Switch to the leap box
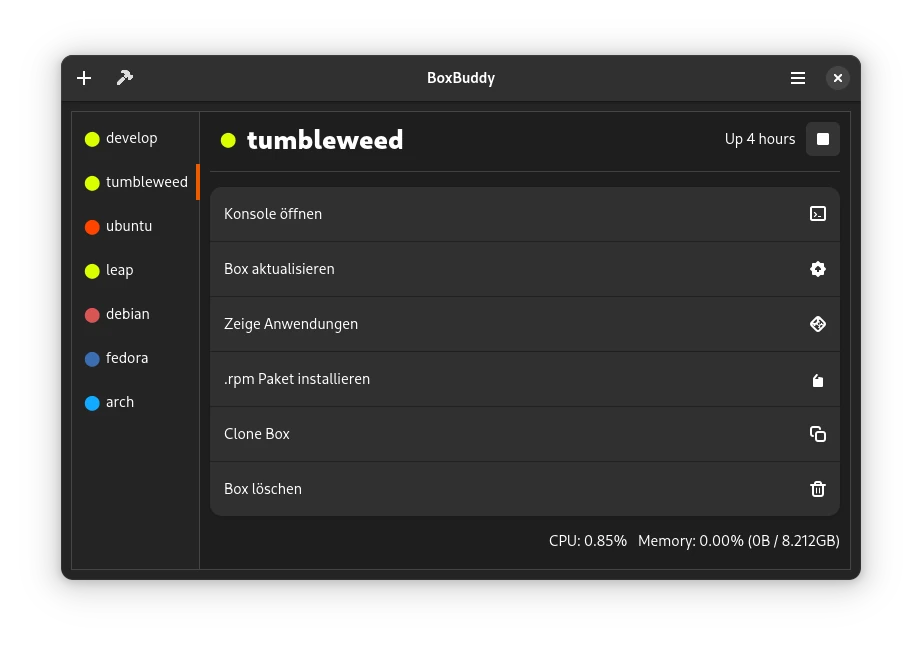Image resolution: width=922 pixels, height=647 pixels. [x=118, y=270]
